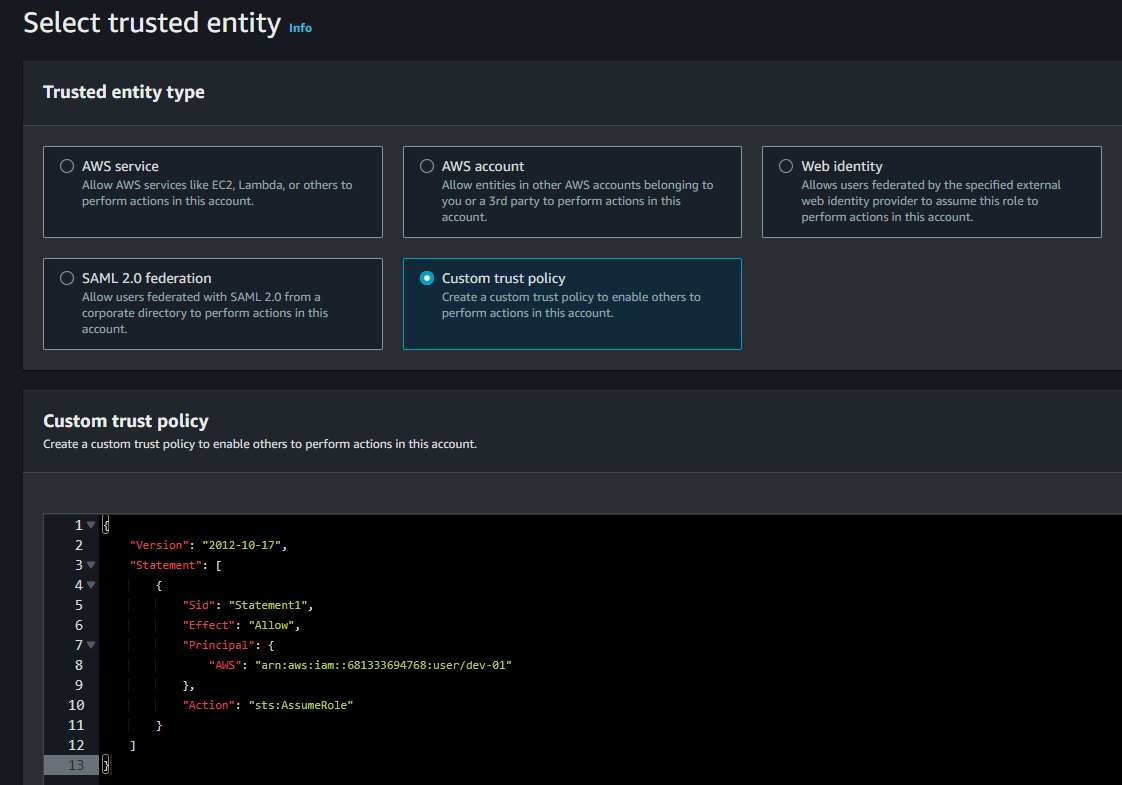Image resolution: width=1122 pixels, height=785 pixels.
Task: Choose the AWS account trusted entity option
Action: (x=427, y=166)
